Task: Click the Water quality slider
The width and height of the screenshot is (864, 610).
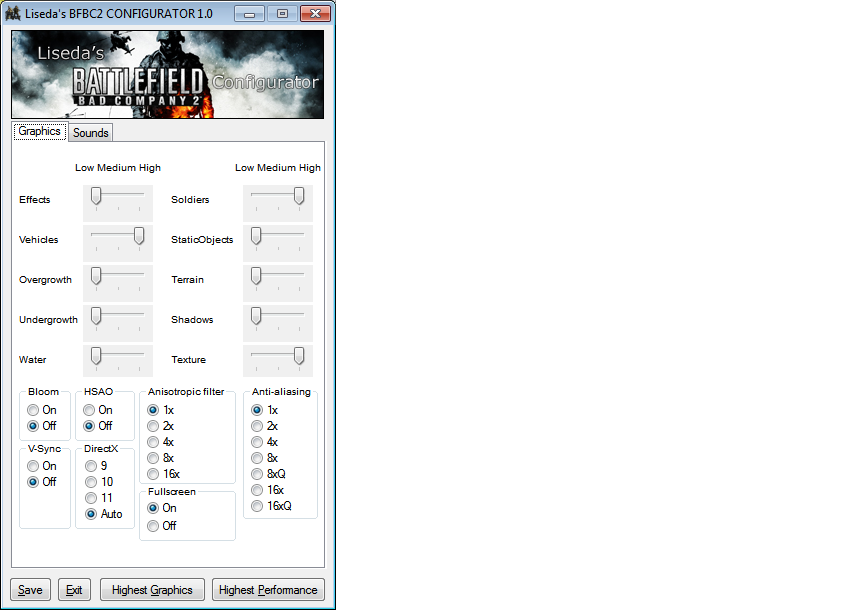Action: tap(118, 363)
